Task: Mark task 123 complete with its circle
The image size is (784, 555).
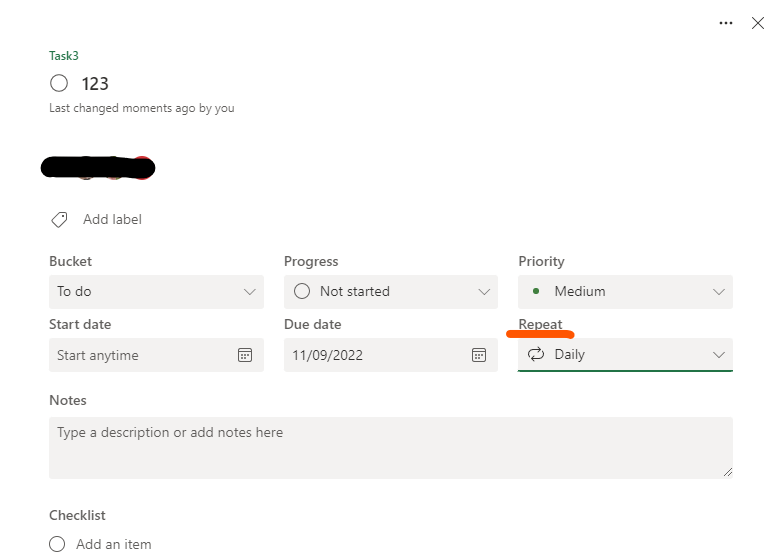Action: 59,83
